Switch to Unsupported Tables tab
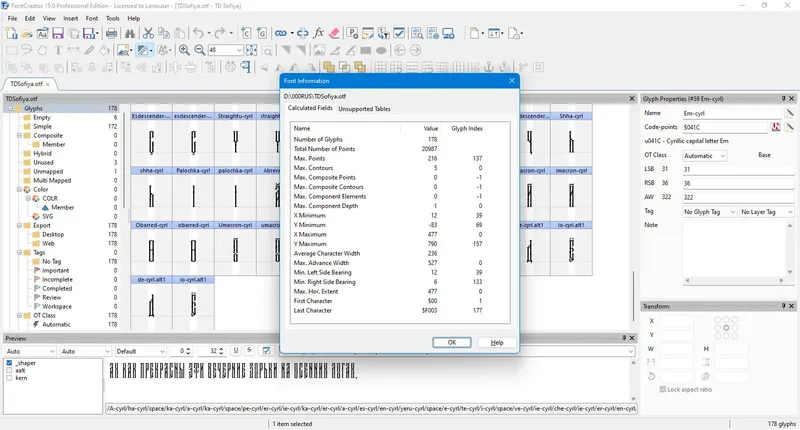 [x=364, y=109]
